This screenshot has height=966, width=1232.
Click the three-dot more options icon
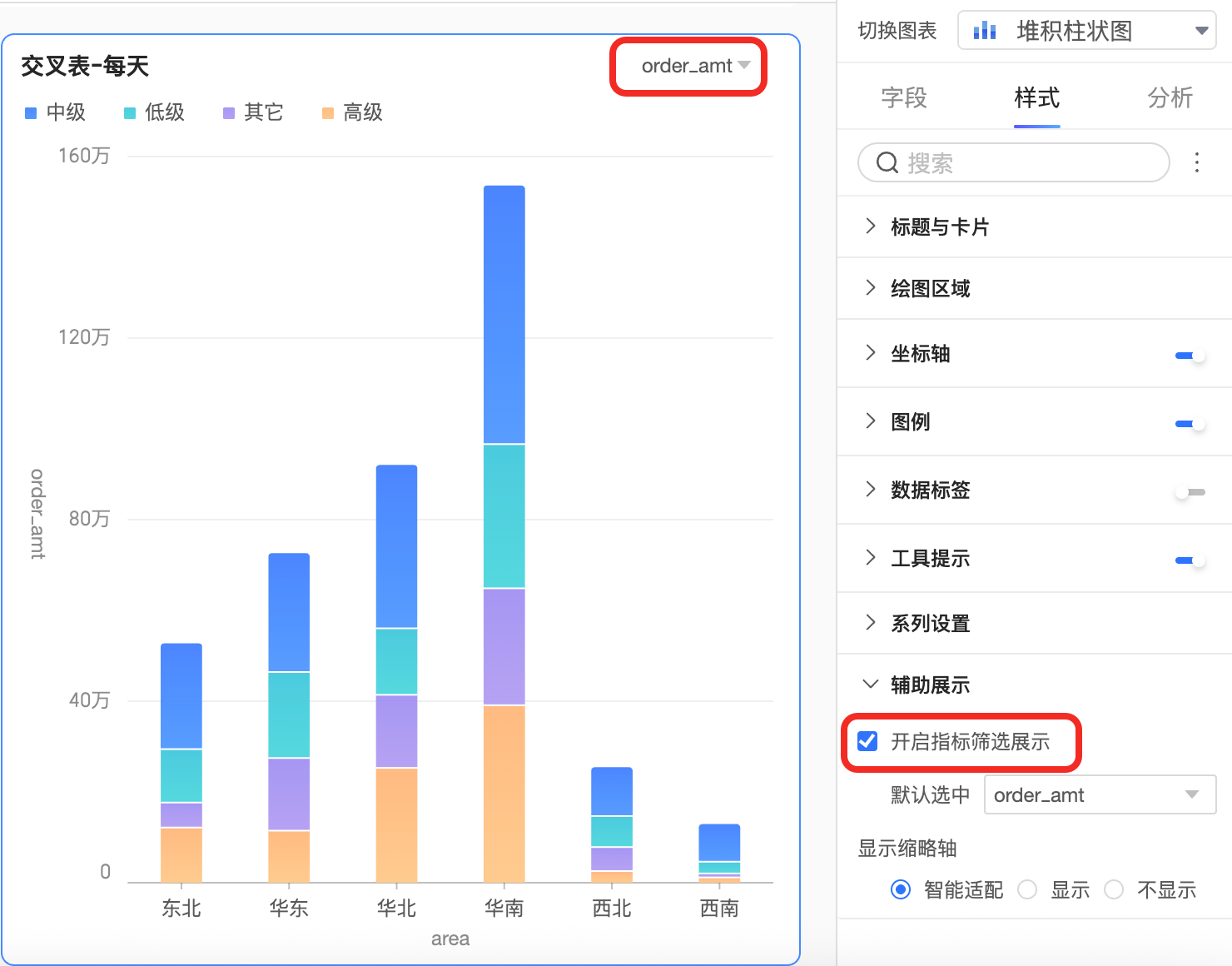(1196, 162)
